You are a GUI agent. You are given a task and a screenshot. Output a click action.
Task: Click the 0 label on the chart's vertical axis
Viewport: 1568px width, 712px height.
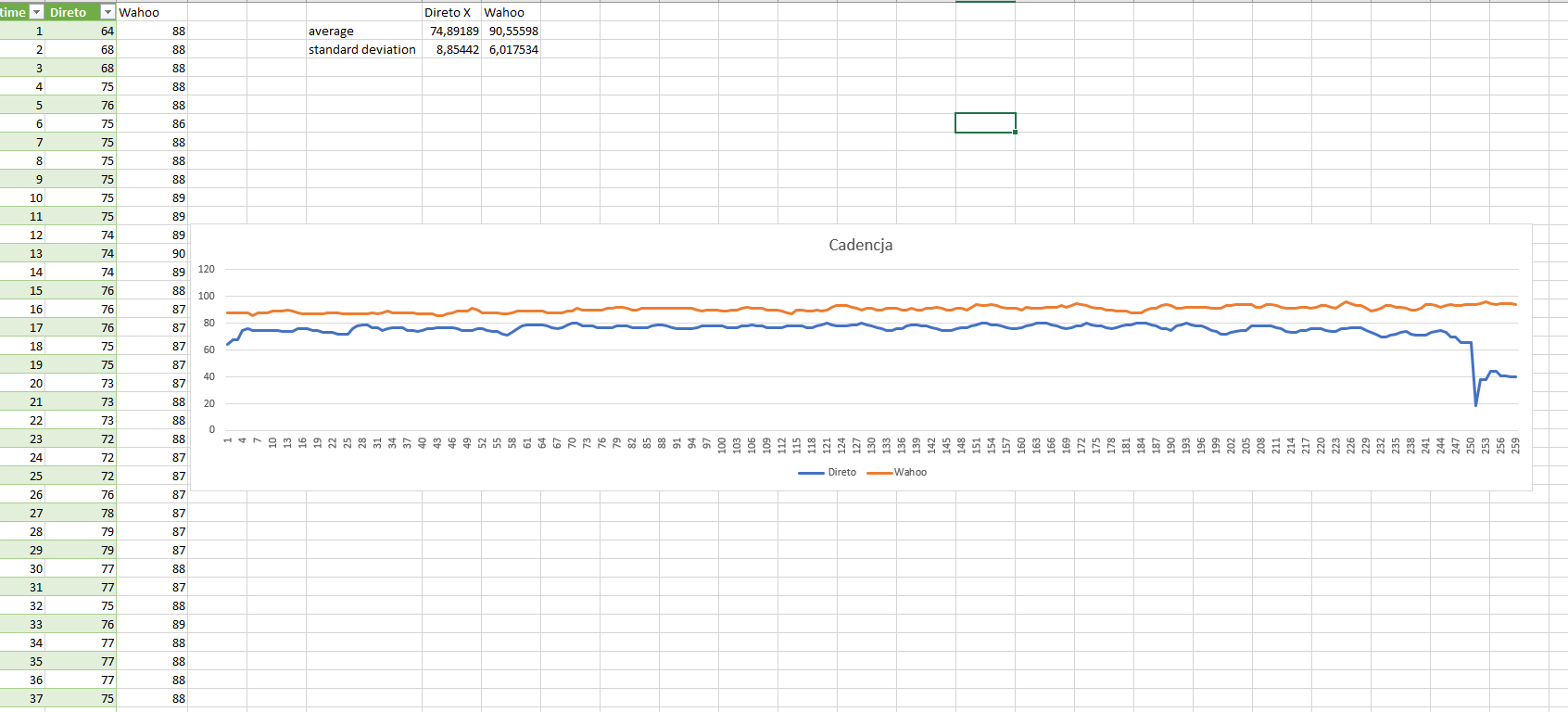211,429
